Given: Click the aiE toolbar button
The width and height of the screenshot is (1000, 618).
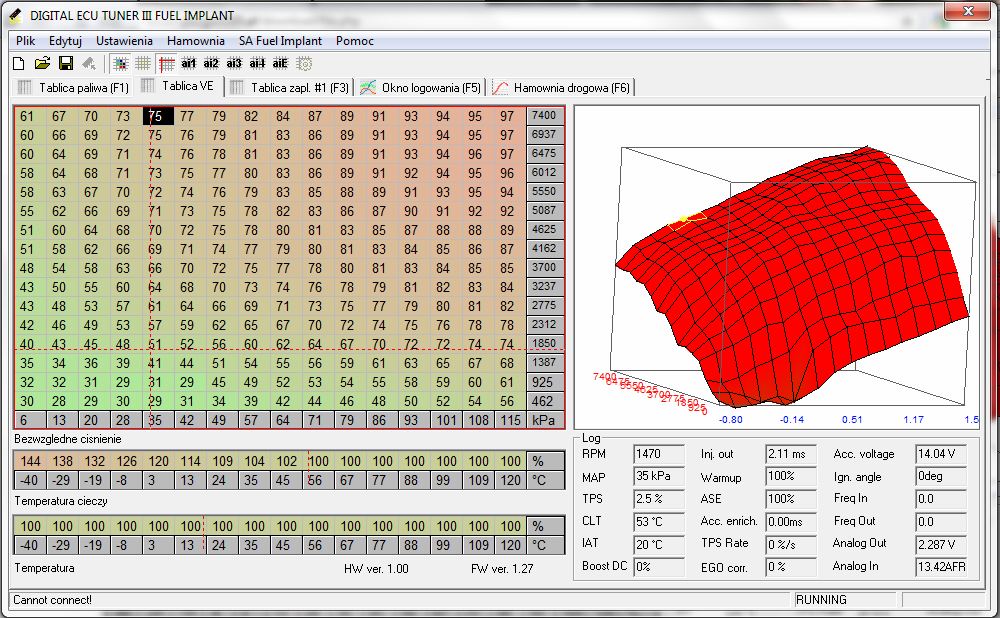Looking at the screenshot, I should [x=281, y=64].
